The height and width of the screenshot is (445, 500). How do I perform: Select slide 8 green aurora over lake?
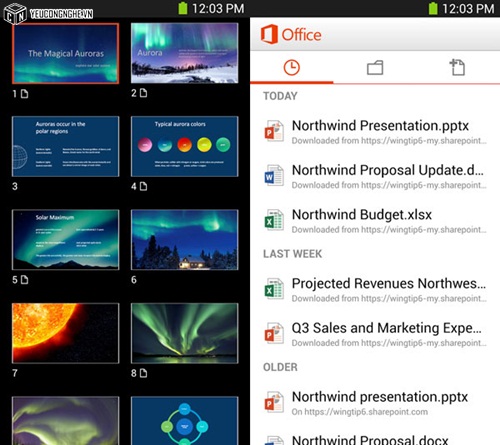click(x=185, y=333)
